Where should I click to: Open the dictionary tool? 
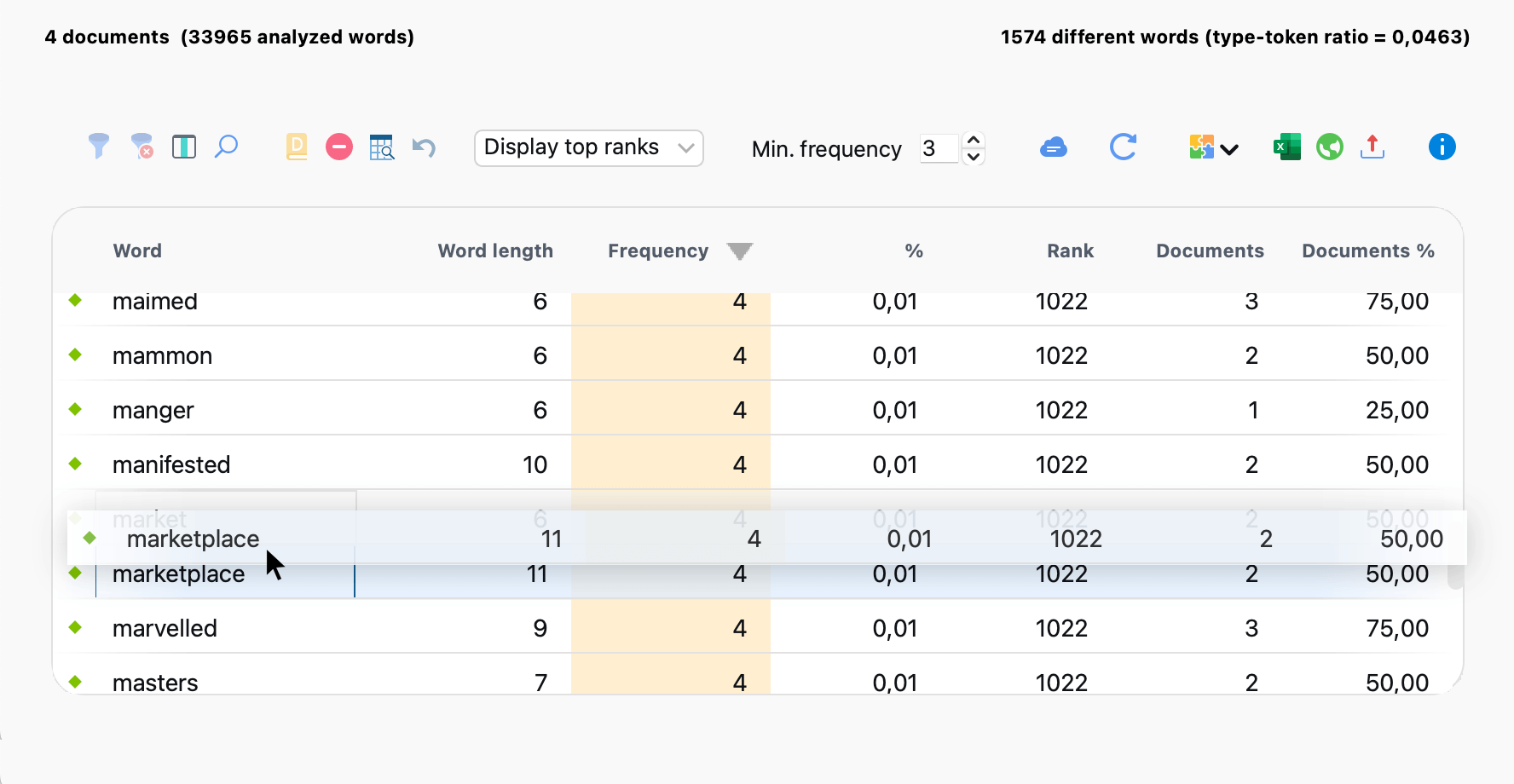[x=296, y=147]
